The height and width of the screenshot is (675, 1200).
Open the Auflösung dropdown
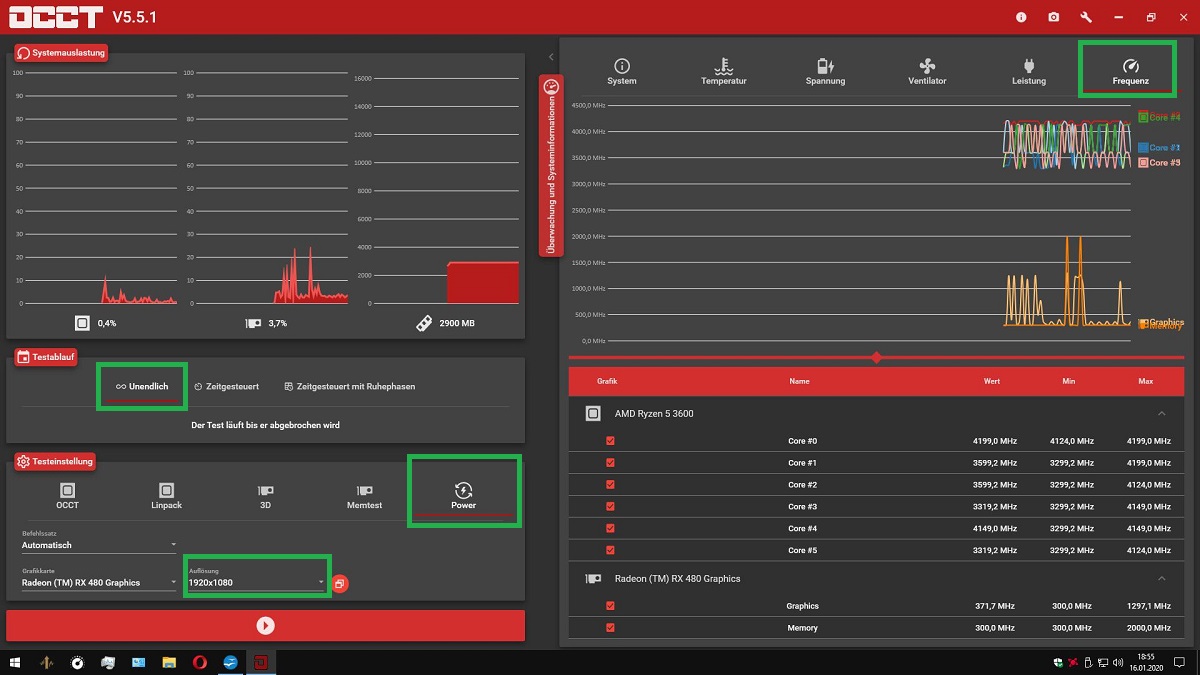pyautogui.click(x=256, y=582)
